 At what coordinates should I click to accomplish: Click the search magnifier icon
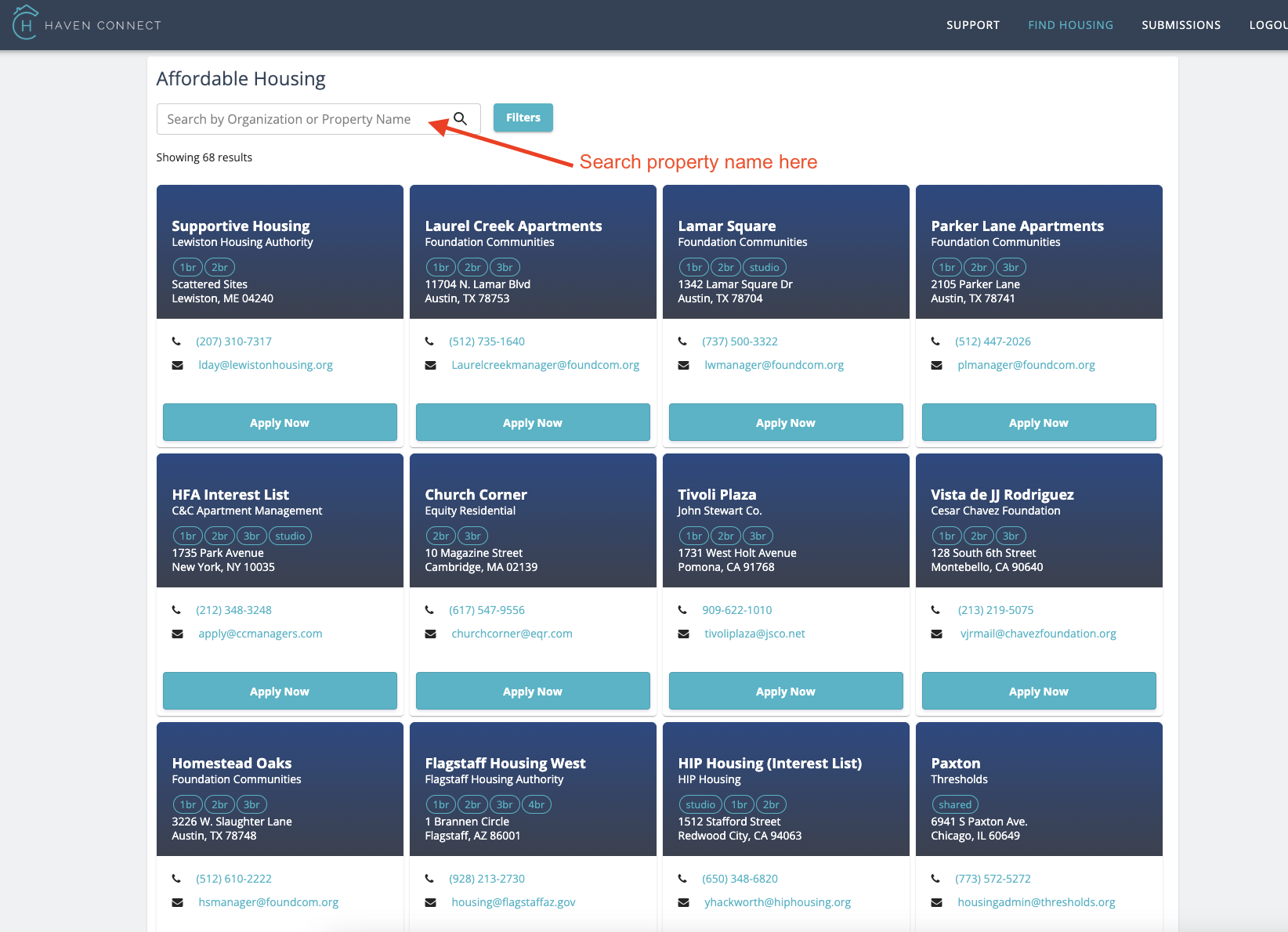click(x=461, y=119)
